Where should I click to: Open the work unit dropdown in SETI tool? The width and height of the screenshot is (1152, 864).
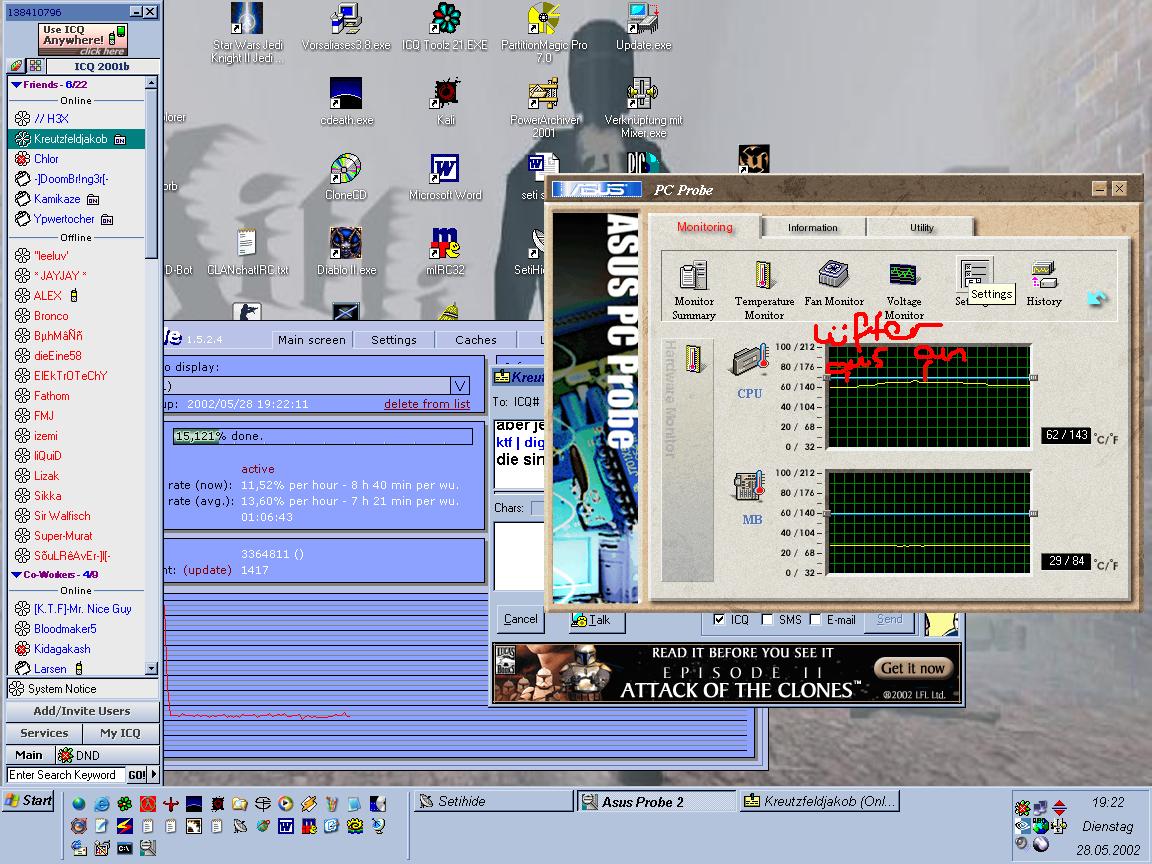(460, 386)
